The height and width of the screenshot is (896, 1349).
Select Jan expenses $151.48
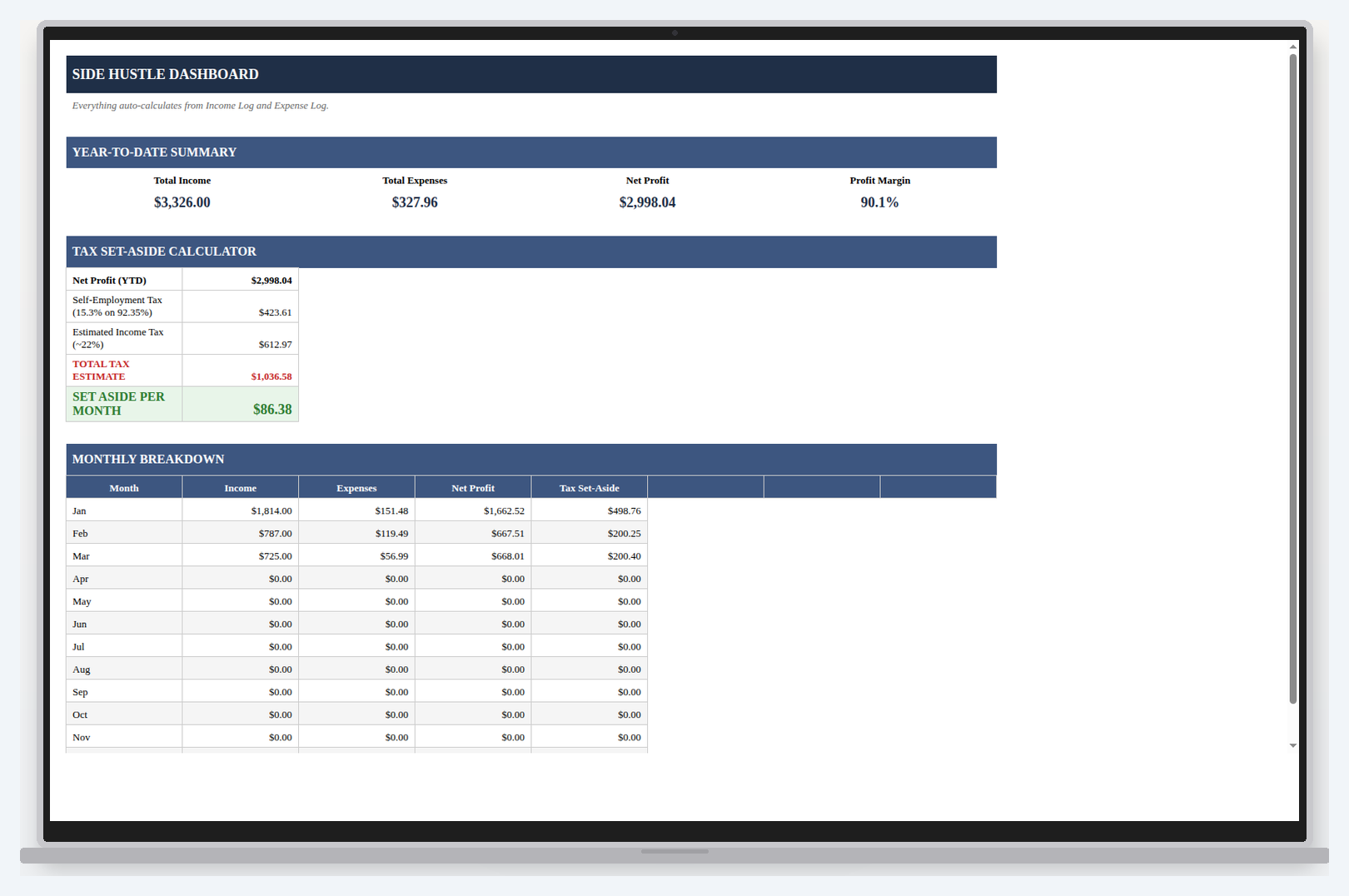pyautogui.click(x=356, y=510)
